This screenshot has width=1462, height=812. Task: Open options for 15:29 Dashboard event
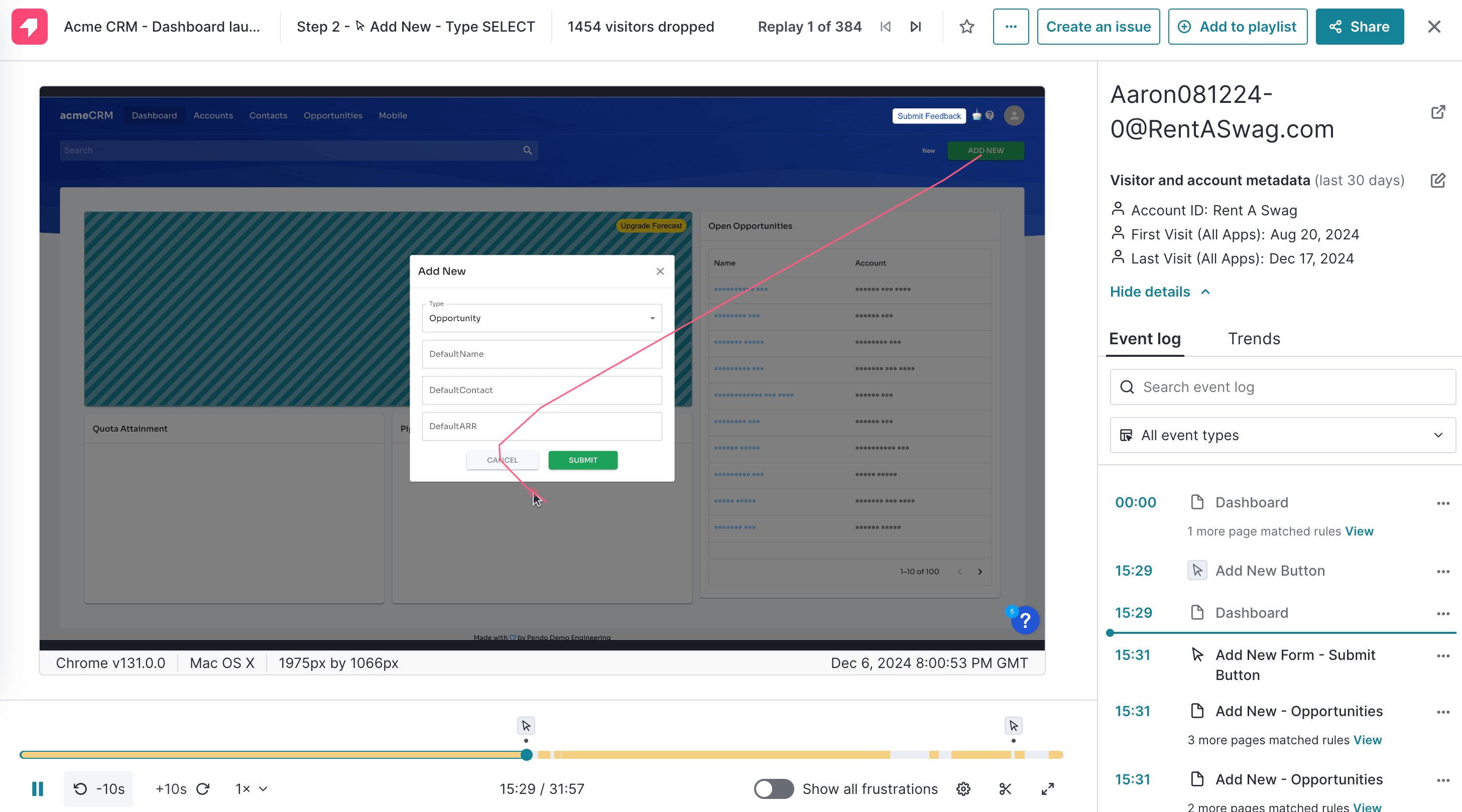pos(1443,613)
